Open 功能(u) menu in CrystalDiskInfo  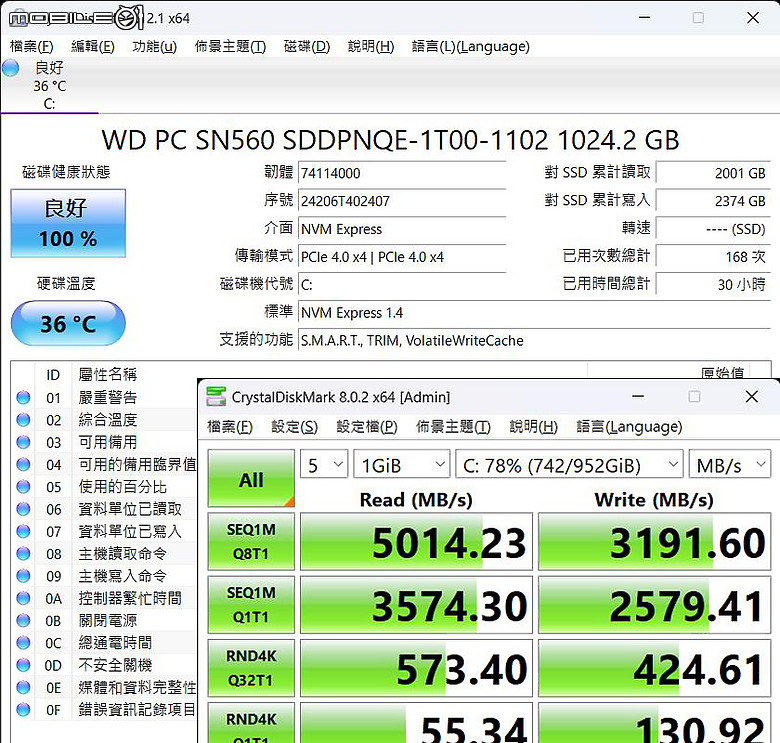(154, 47)
